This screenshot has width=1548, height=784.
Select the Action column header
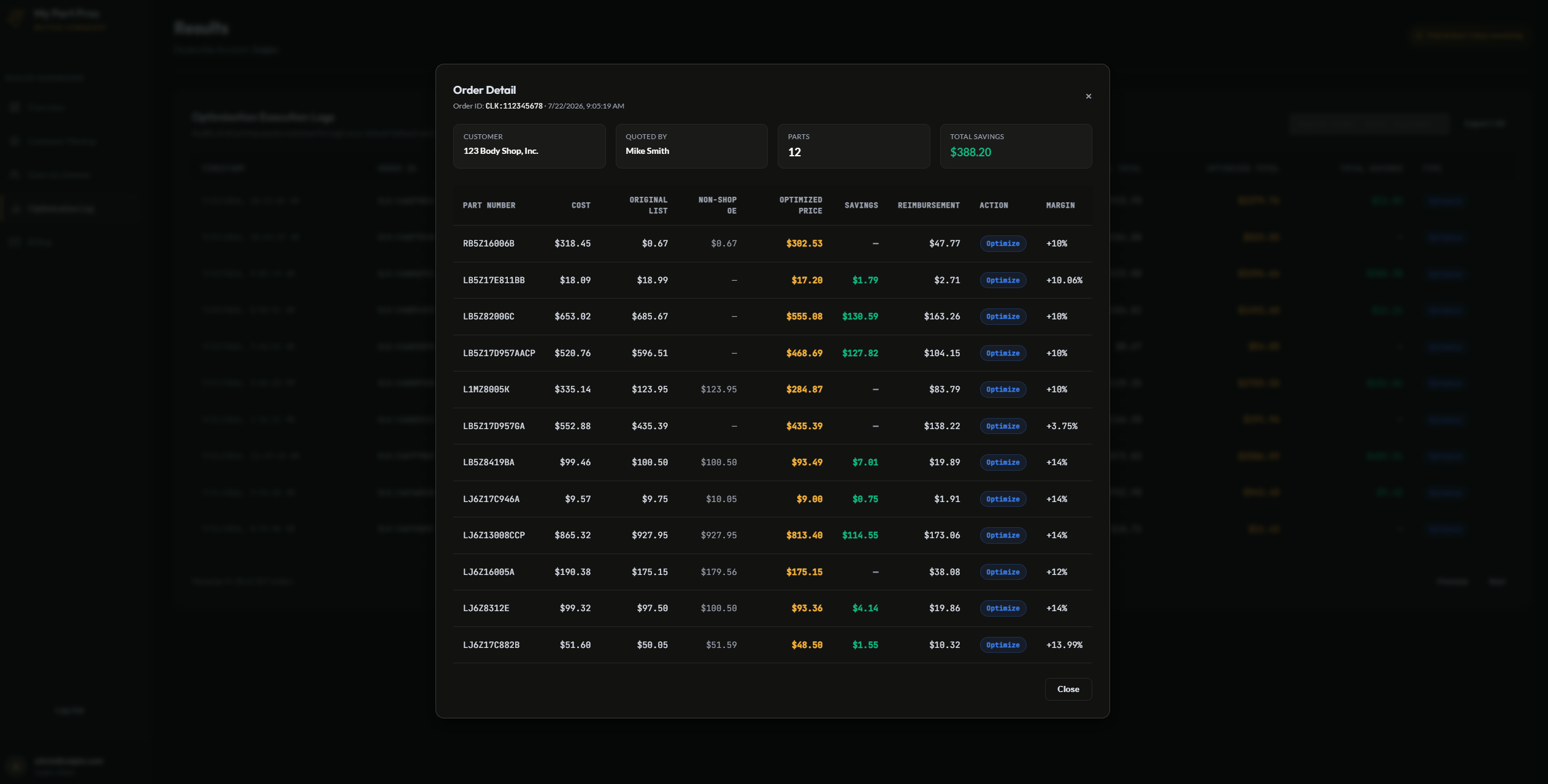tap(994, 205)
